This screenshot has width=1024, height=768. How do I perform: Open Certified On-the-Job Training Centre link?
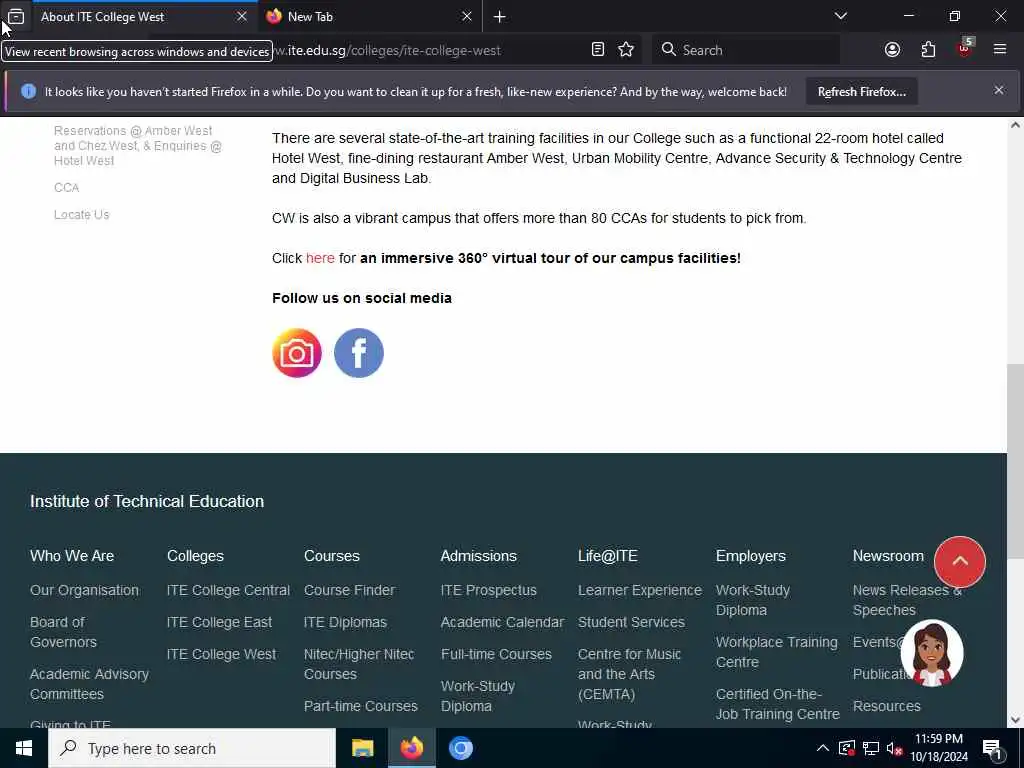pos(778,704)
